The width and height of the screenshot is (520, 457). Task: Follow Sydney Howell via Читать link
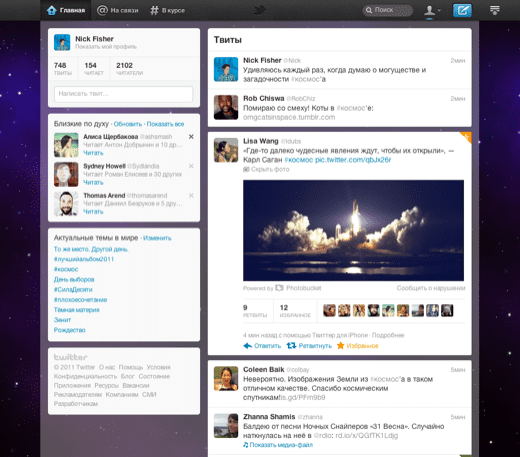coord(93,182)
